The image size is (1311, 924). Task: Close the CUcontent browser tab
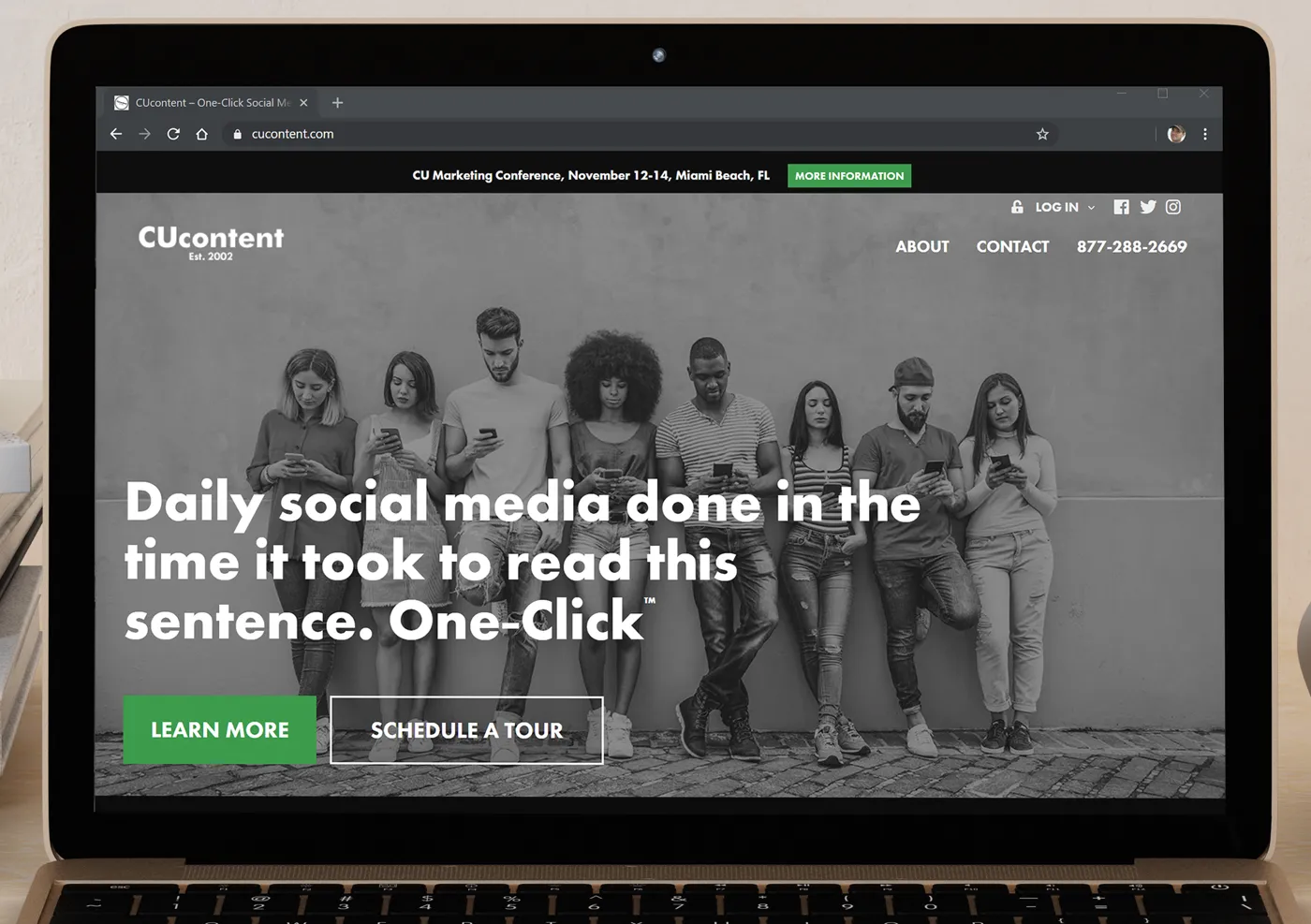303,103
